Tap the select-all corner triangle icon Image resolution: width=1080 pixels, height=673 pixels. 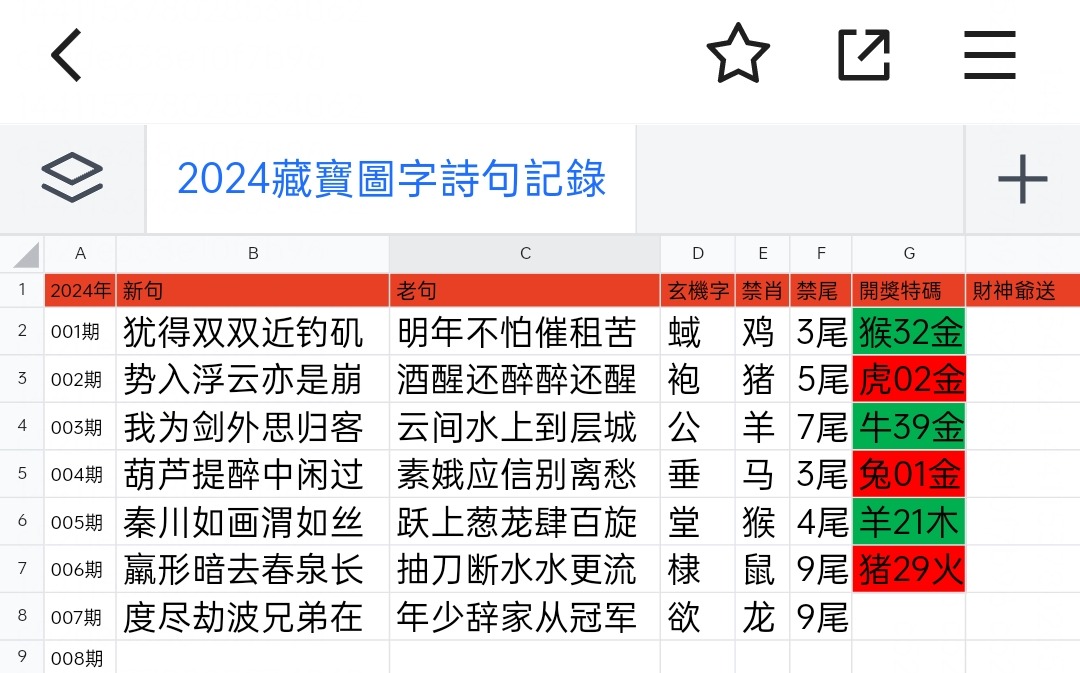[21, 253]
